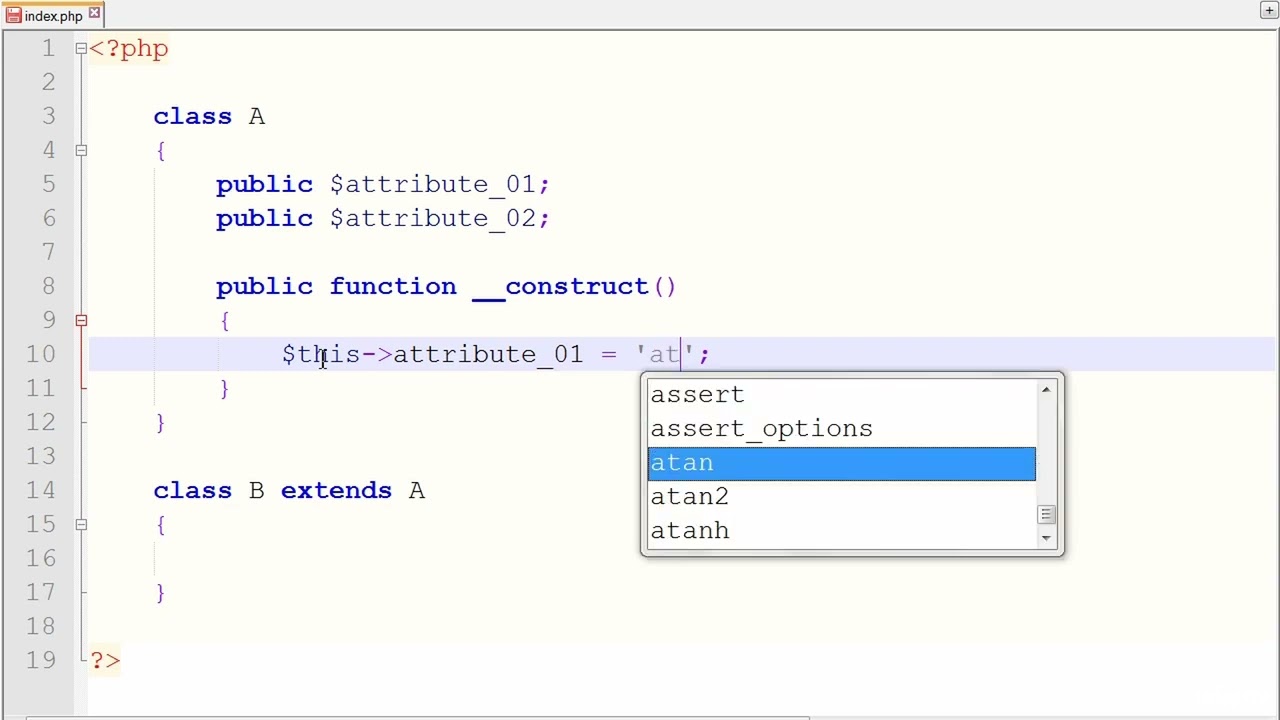Image resolution: width=1280 pixels, height=720 pixels.
Task: Click line number 14 in margin
Action: (x=40, y=490)
